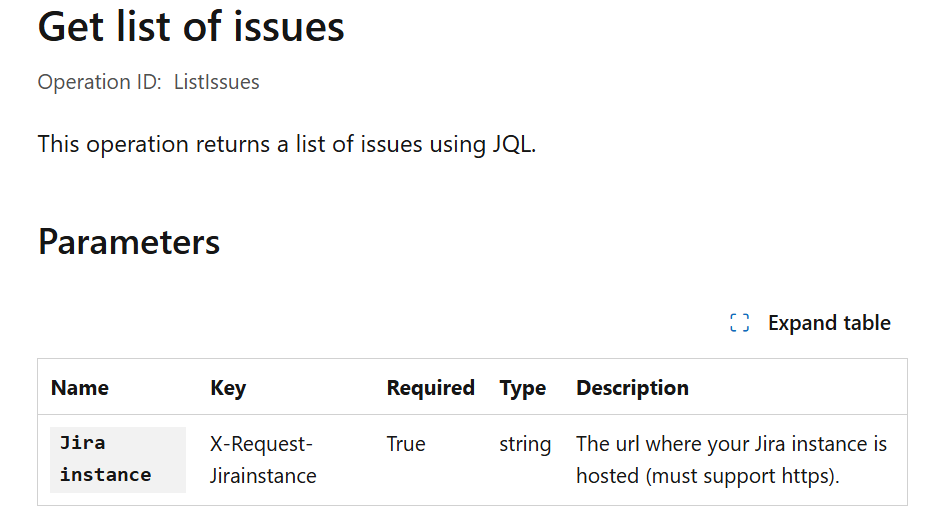Click the string type cell
The width and height of the screenshot is (950, 516).
pos(525,445)
